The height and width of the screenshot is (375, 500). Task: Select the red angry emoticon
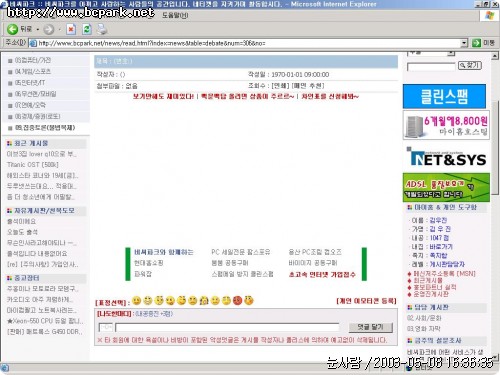tap(237, 301)
